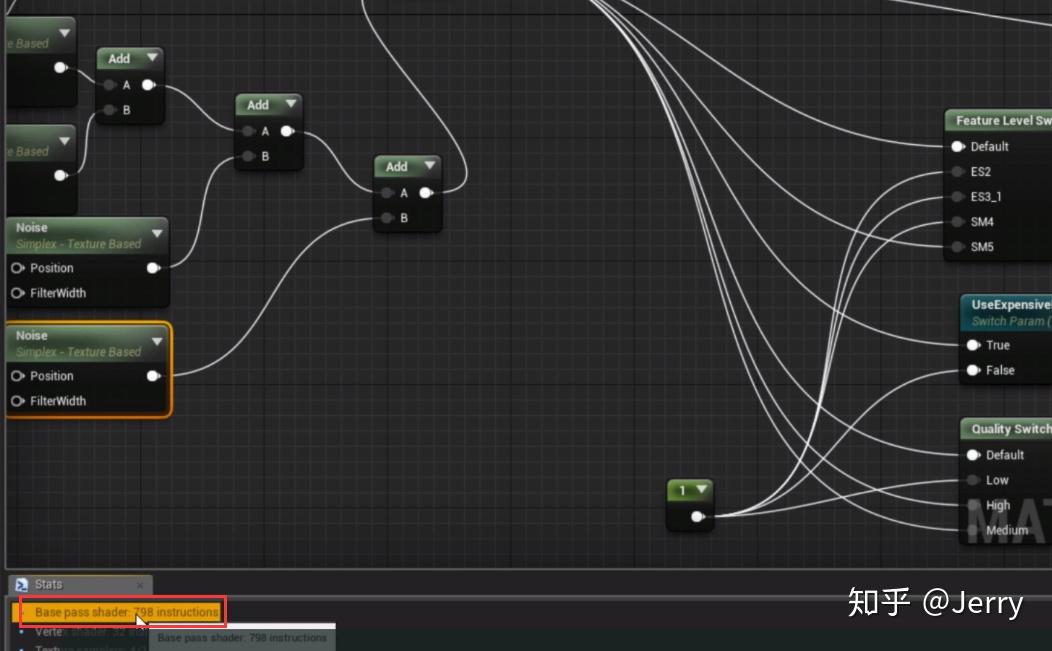The image size is (1052, 651).
Task: Click the output pin of the topmost Add node
Action: (x=148, y=86)
